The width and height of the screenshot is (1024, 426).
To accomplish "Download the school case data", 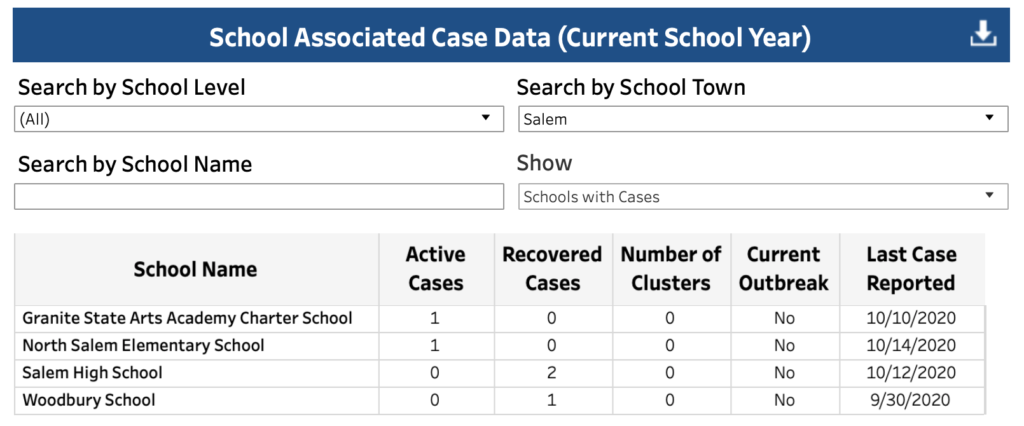I will point(983,34).
